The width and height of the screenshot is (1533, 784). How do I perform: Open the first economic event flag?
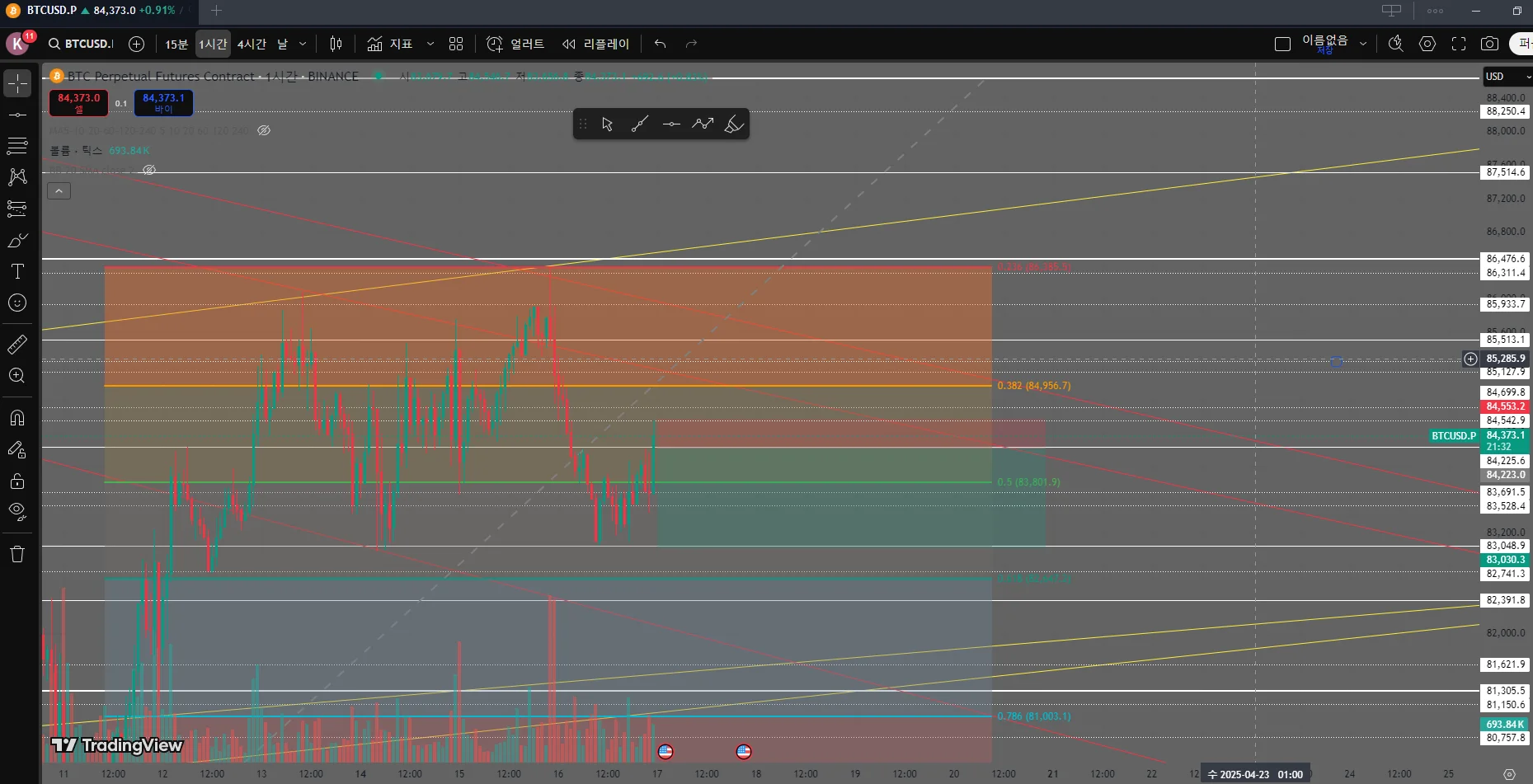(665, 751)
